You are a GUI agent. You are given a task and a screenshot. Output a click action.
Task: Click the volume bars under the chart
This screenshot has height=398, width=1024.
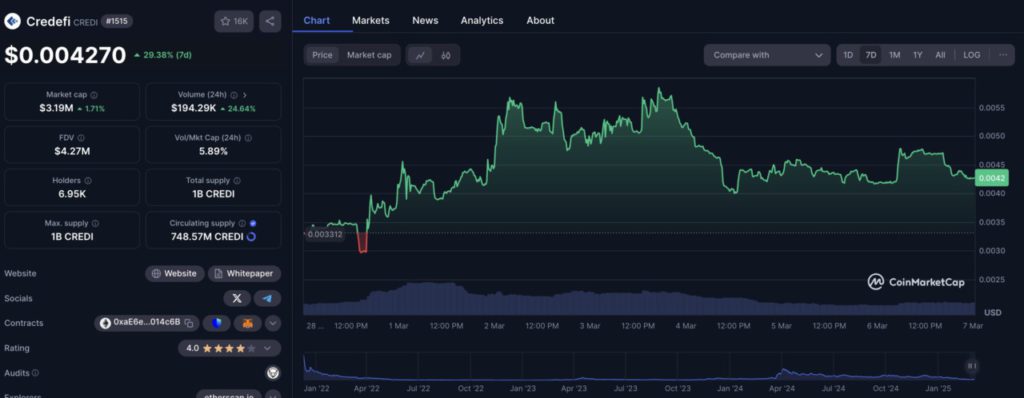coord(639,299)
